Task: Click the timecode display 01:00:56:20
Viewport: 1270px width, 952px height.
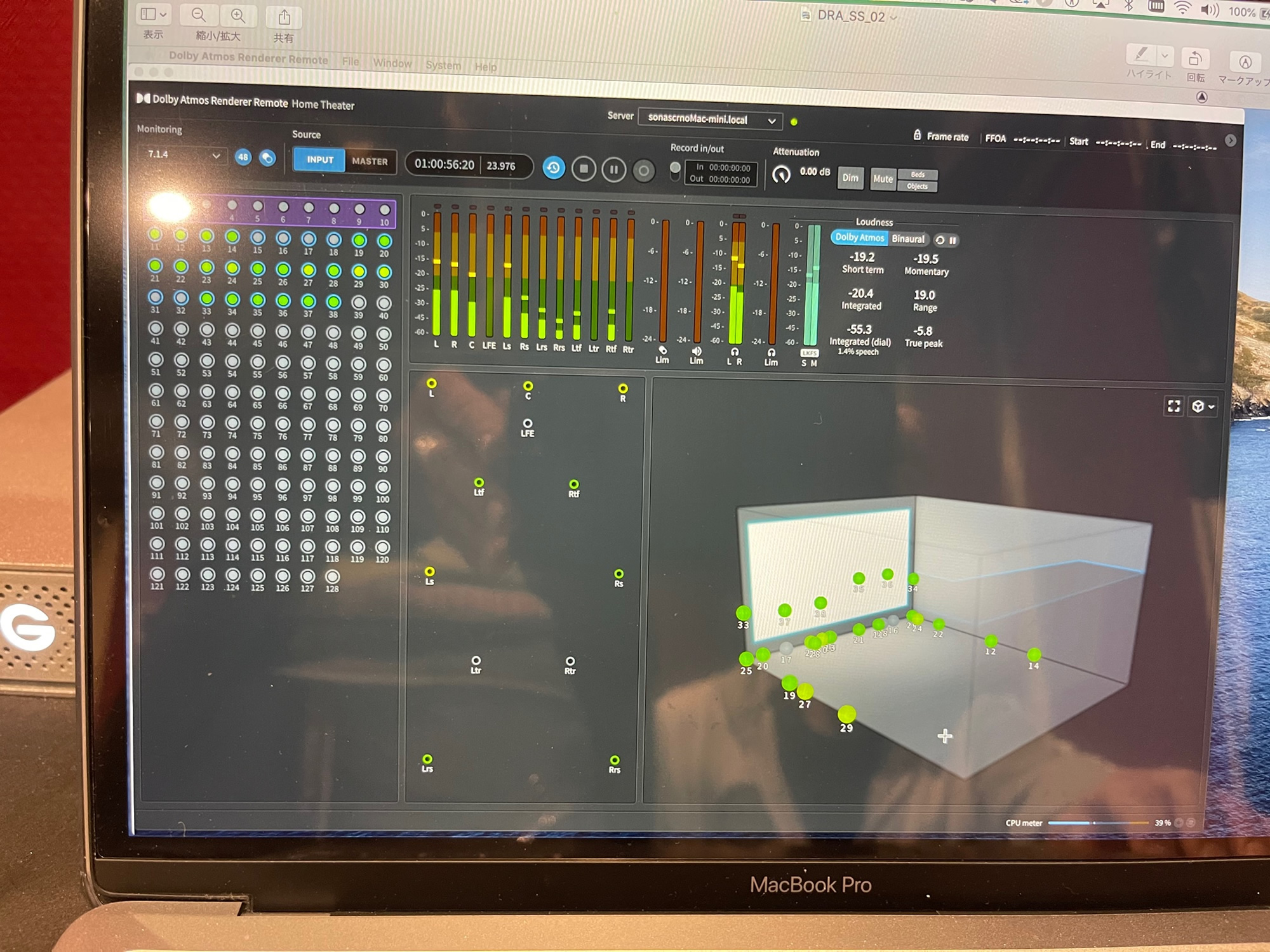Action: coord(444,164)
